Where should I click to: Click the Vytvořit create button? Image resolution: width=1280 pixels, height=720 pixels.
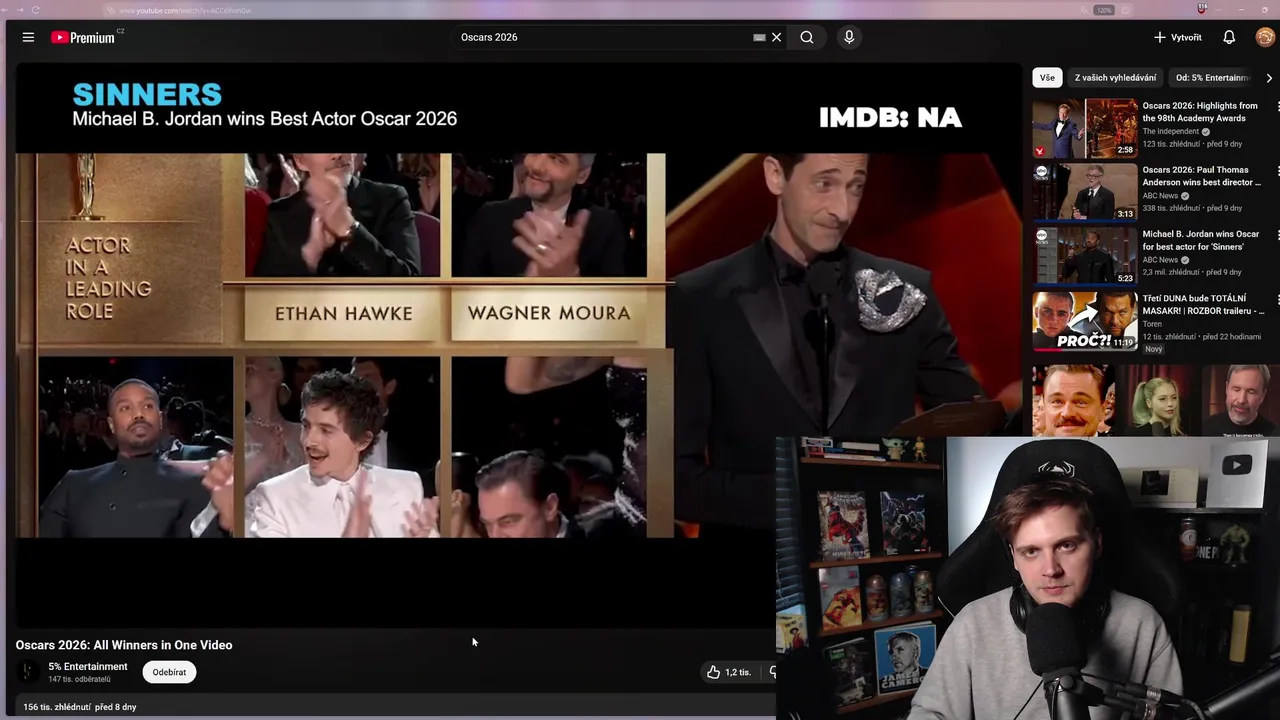[x=1178, y=37]
